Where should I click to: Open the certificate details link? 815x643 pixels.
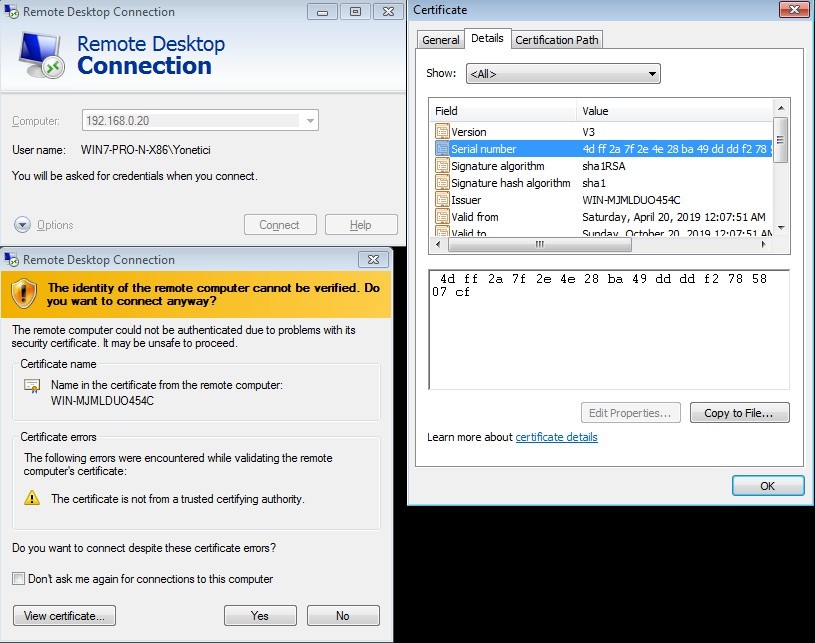coord(556,437)
